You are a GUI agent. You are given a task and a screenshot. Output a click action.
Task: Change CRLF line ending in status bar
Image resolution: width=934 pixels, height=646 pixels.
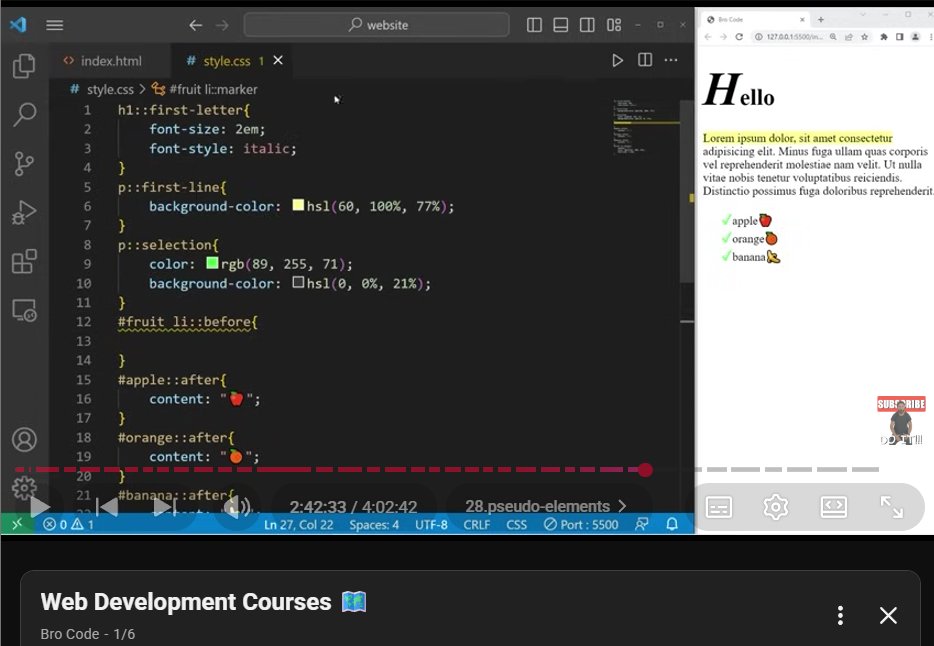tap(477, 525)
